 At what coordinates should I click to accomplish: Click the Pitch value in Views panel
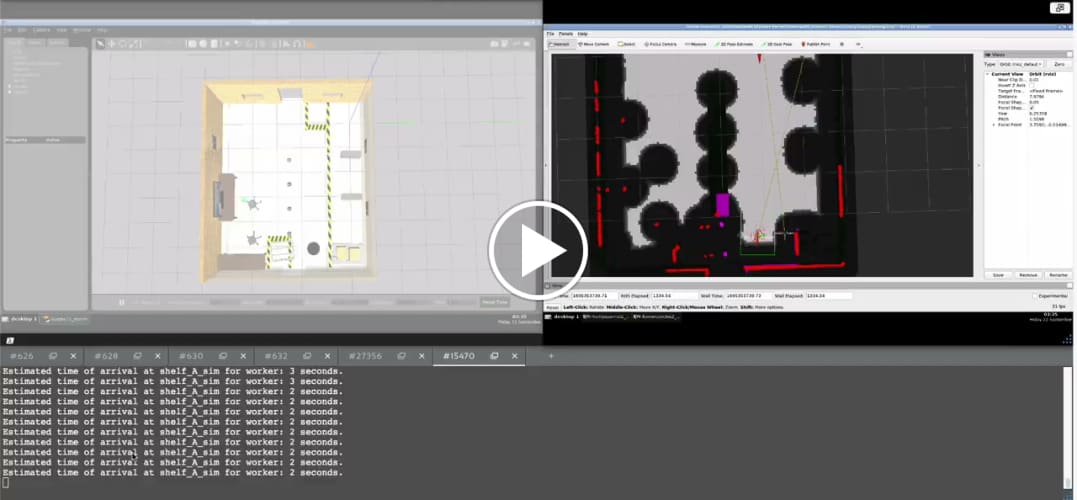(x=1036, y=119)
